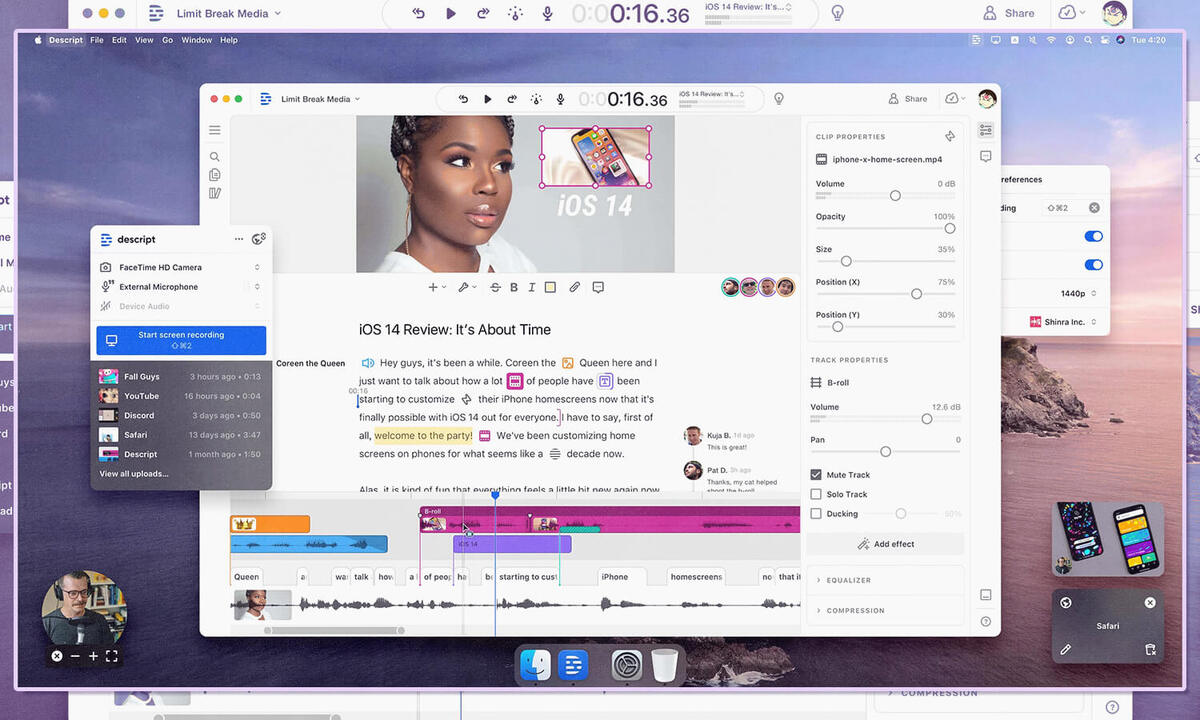
Task: Open the View all uploads link
Action: pyautogui.click(x=134, y=474)
